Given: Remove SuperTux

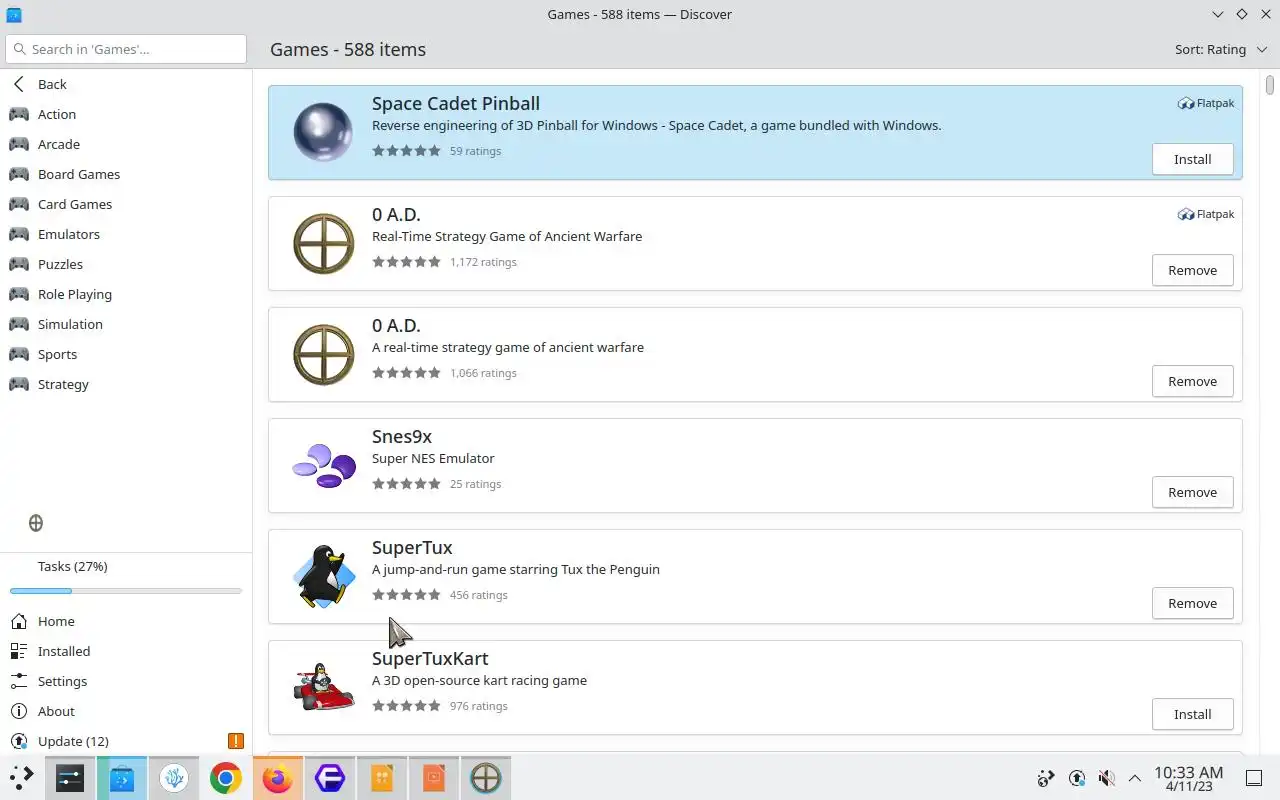Looking at the screenshot, I should click(x=1192, y=603).
